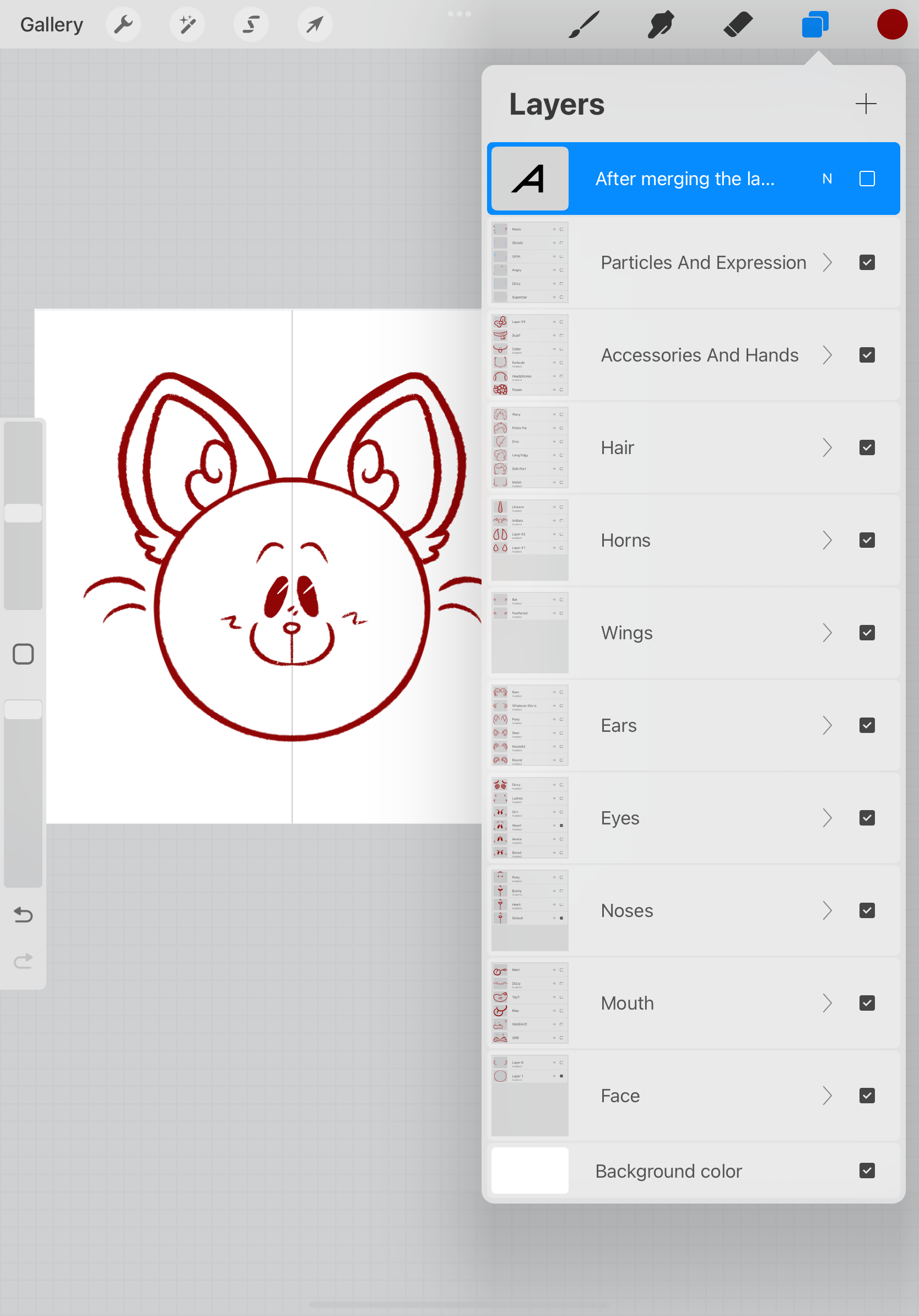This screenshot has width=919, height=1316.
Task: Select the Smudge tool
Action: [661, 25]
